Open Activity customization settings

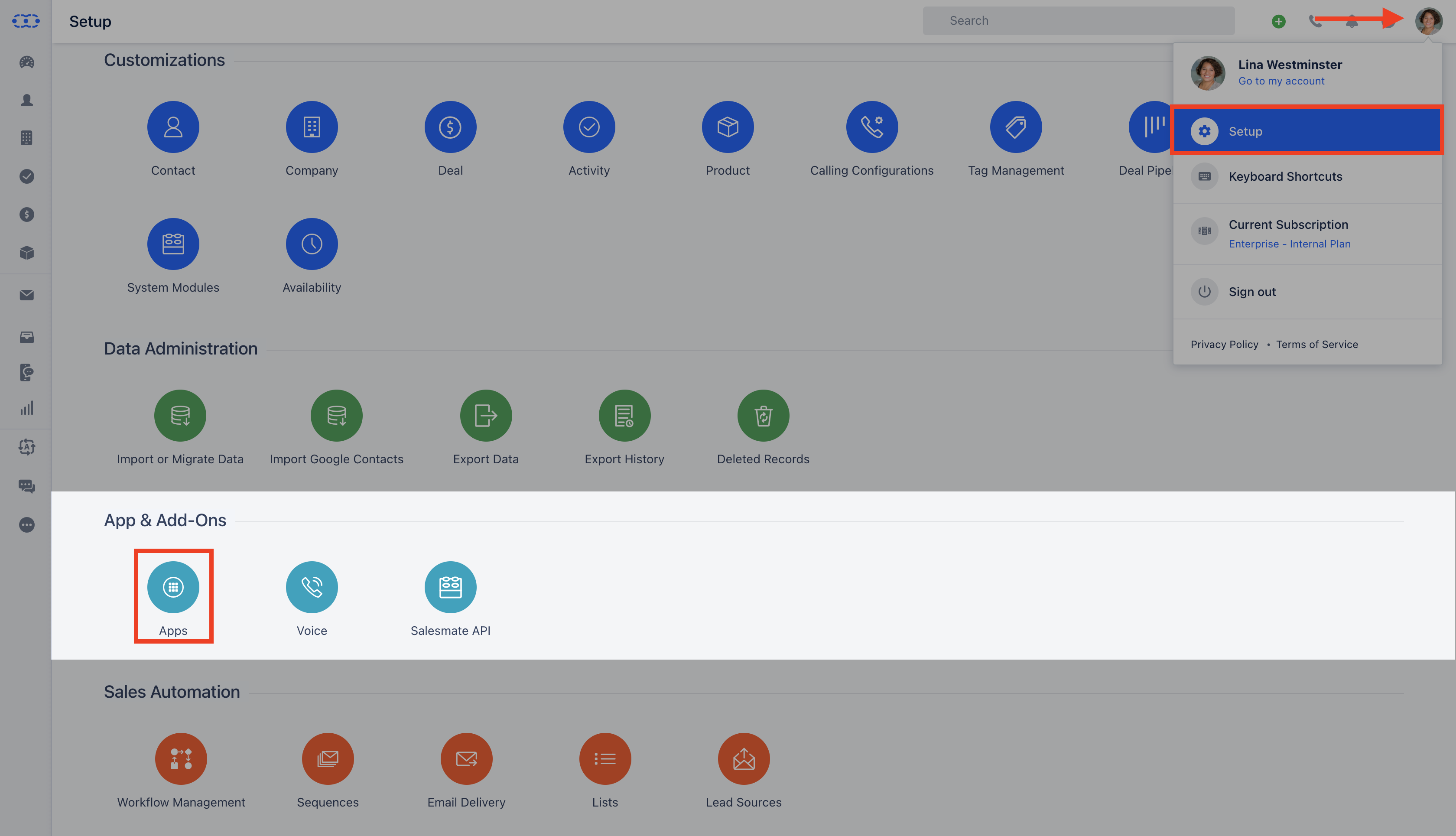[x=589, y=127]
